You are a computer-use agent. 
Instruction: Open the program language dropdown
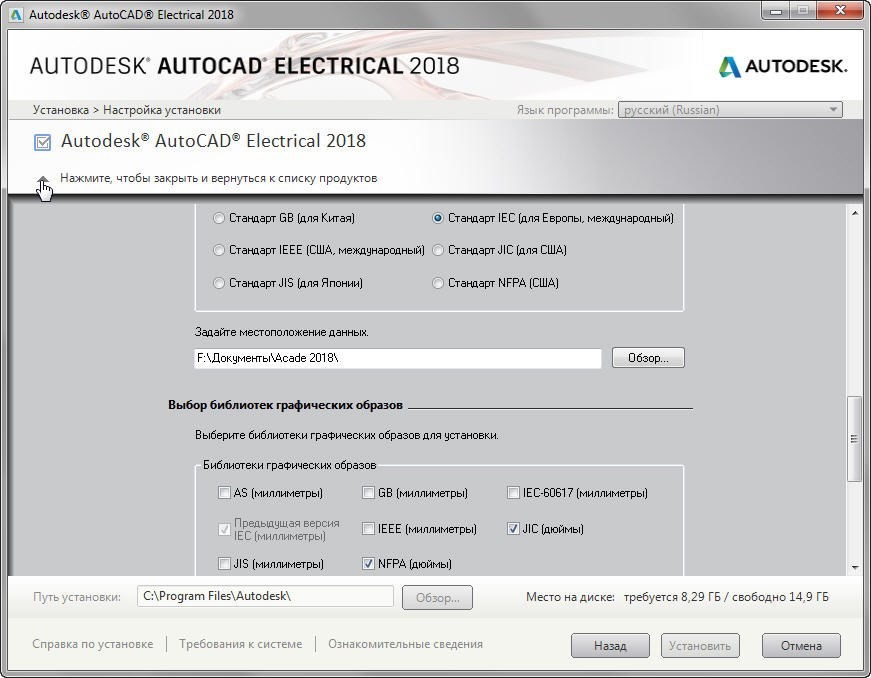click(x=730, y=110)
